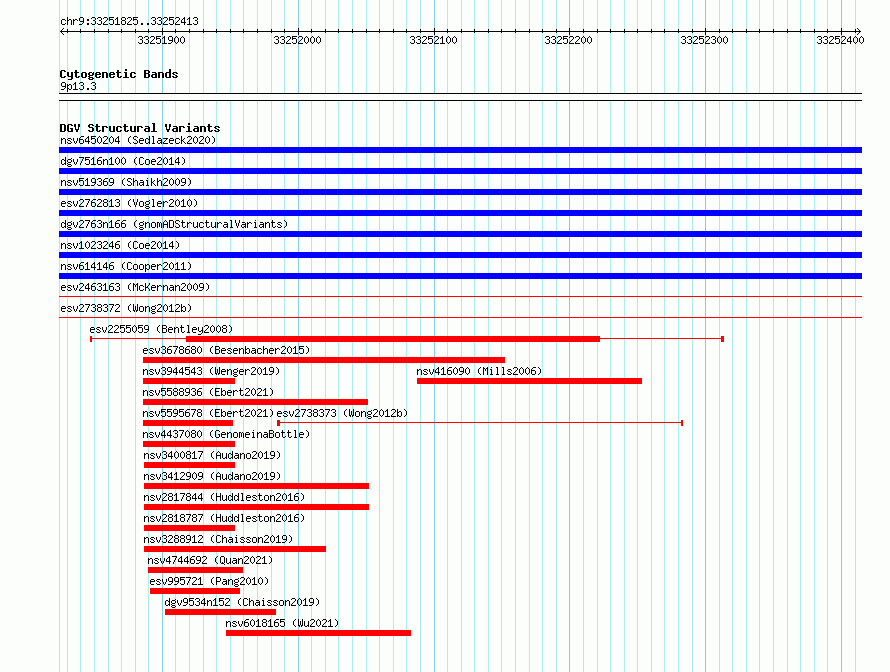Click the thin red line of esv2738373
The image size is (890, 672).
(480, 423)
